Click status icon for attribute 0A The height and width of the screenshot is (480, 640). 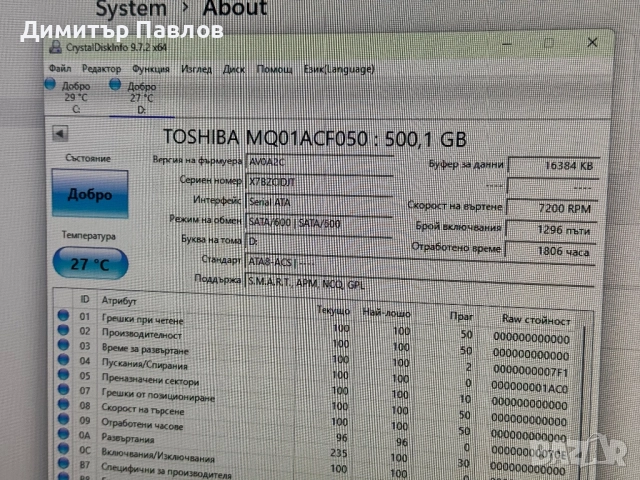coord(63,433)
